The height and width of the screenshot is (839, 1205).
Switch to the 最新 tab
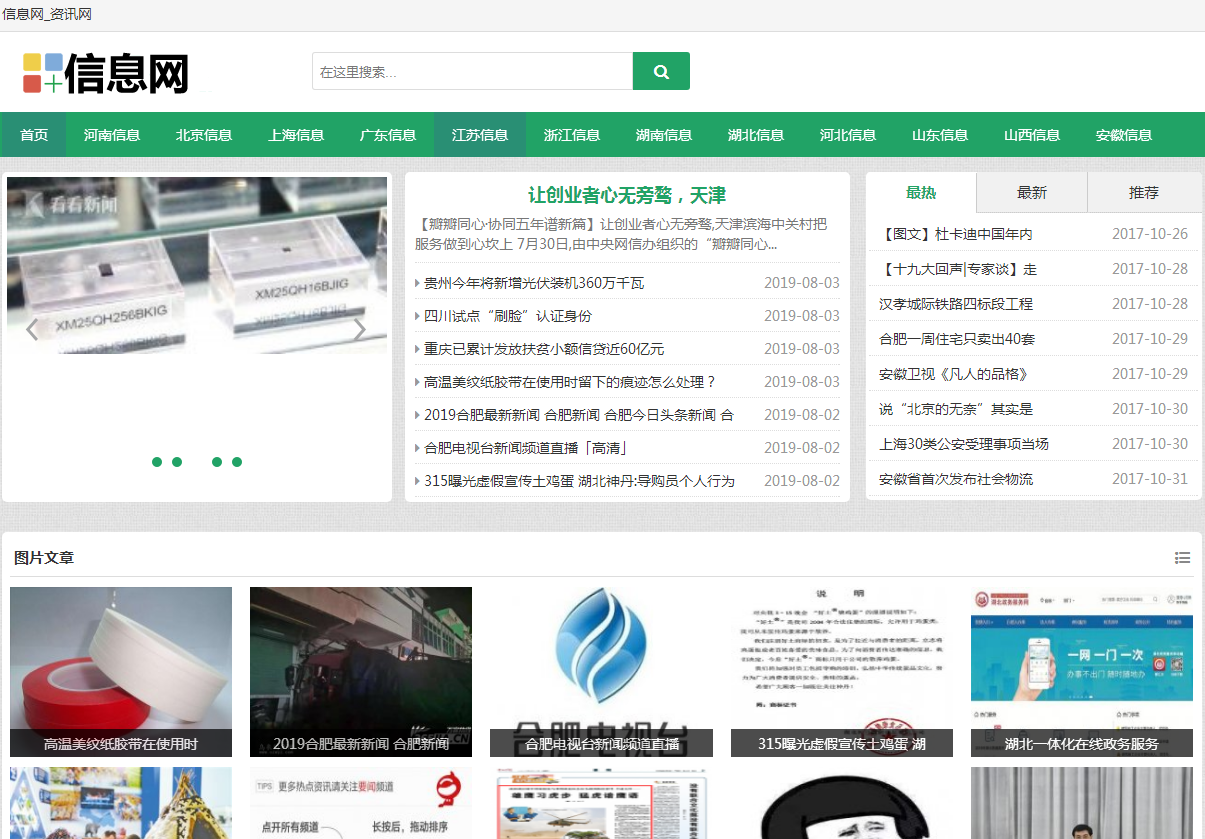1031,193
